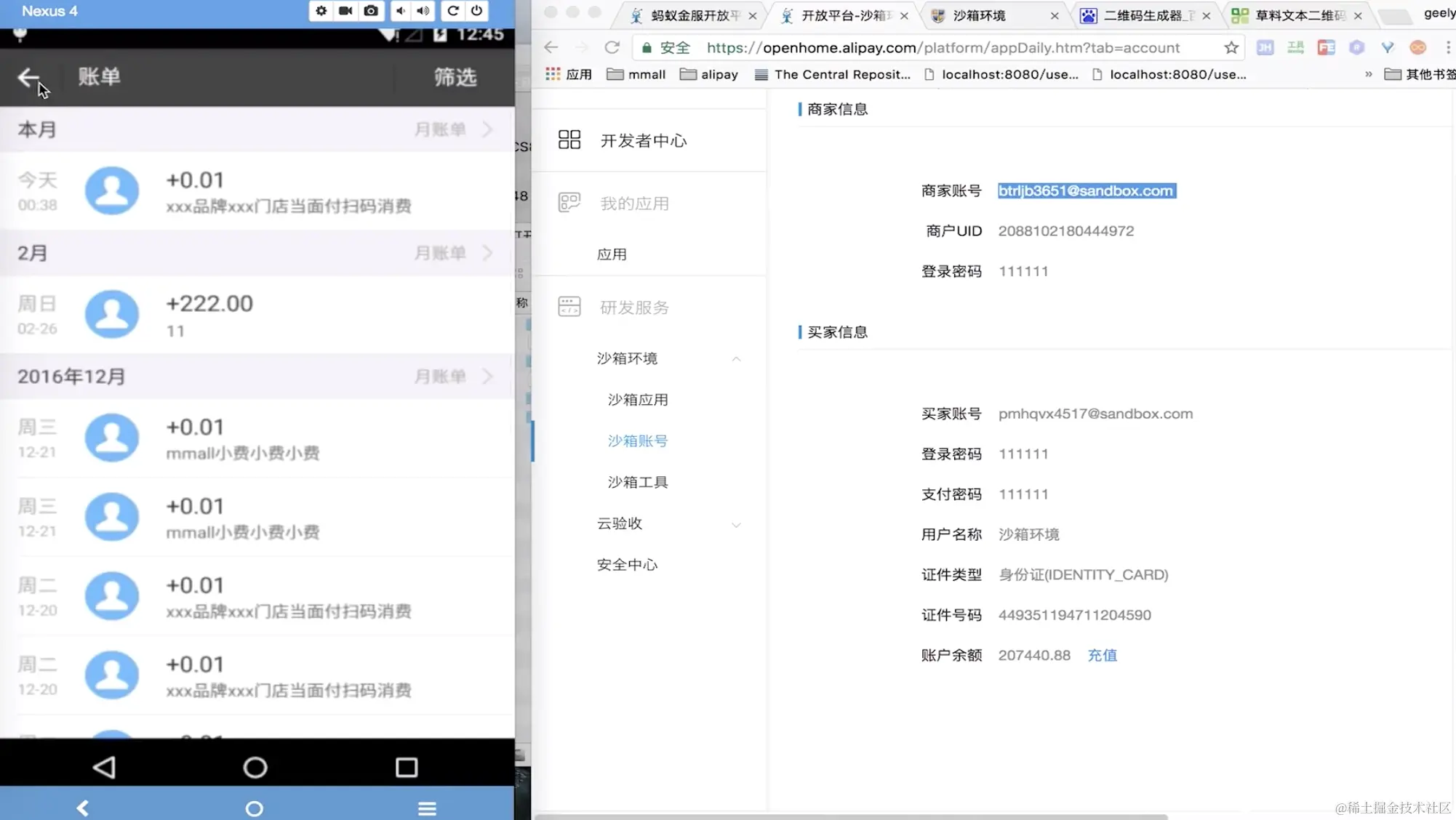Image resolution: width=1456 pixels, height=820 pixels.
Task: Click the emulator settings gear icon
Action: click(321, 11)
